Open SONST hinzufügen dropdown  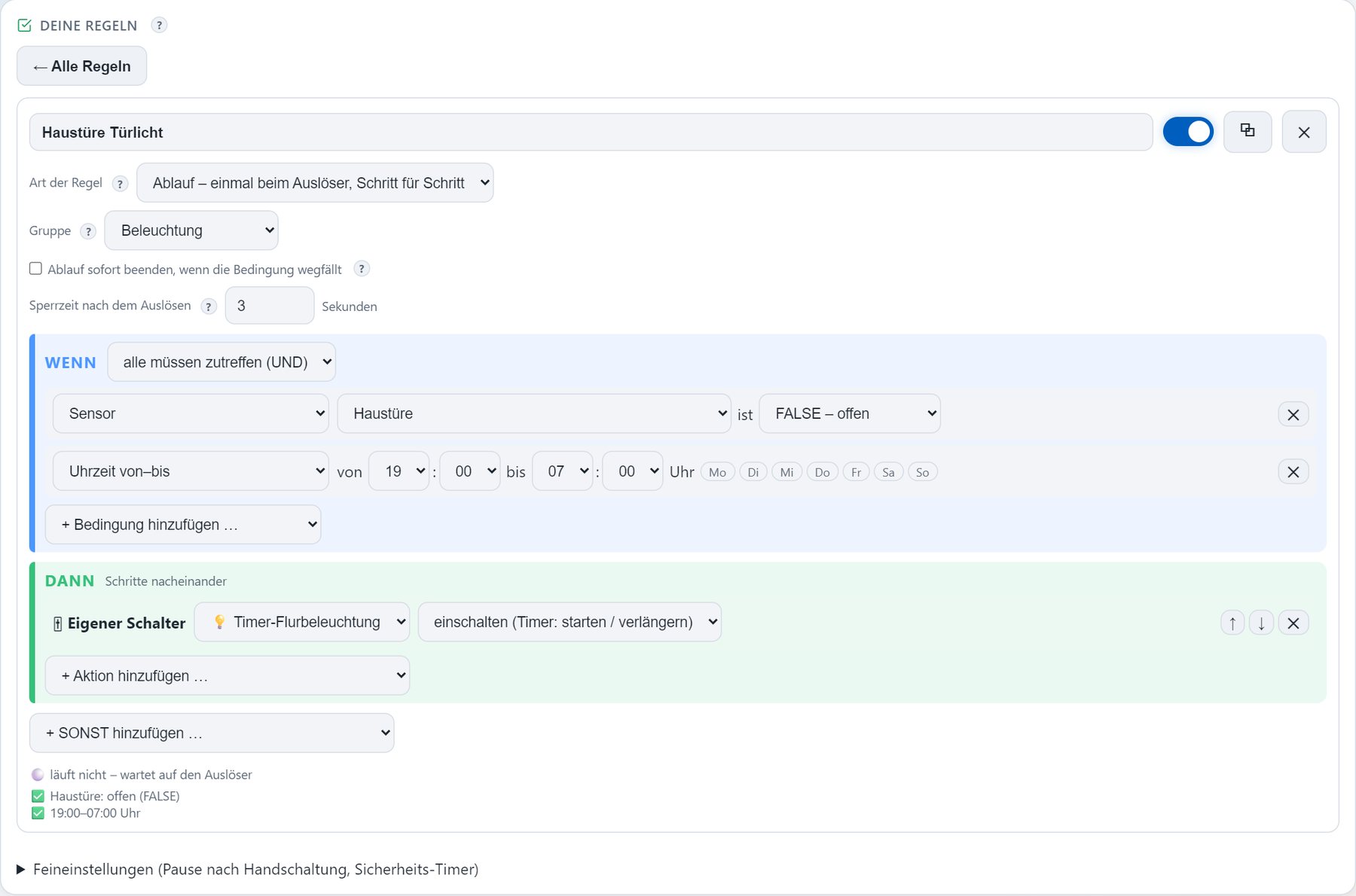point(212,733)
